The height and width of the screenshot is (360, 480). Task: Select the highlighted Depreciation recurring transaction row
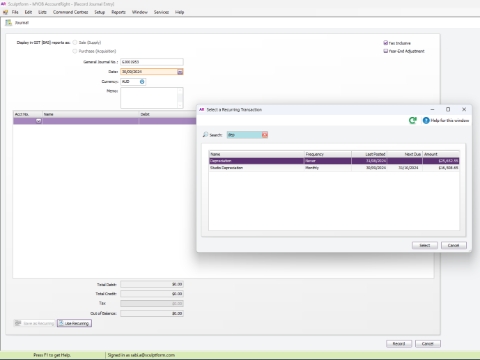coord(334,161)
